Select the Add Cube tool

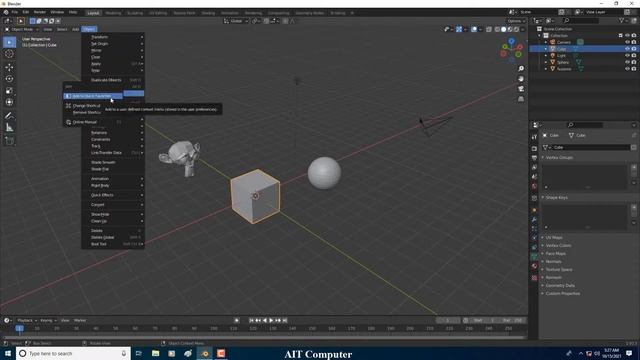pyautogui.click(x=9, y=141)
